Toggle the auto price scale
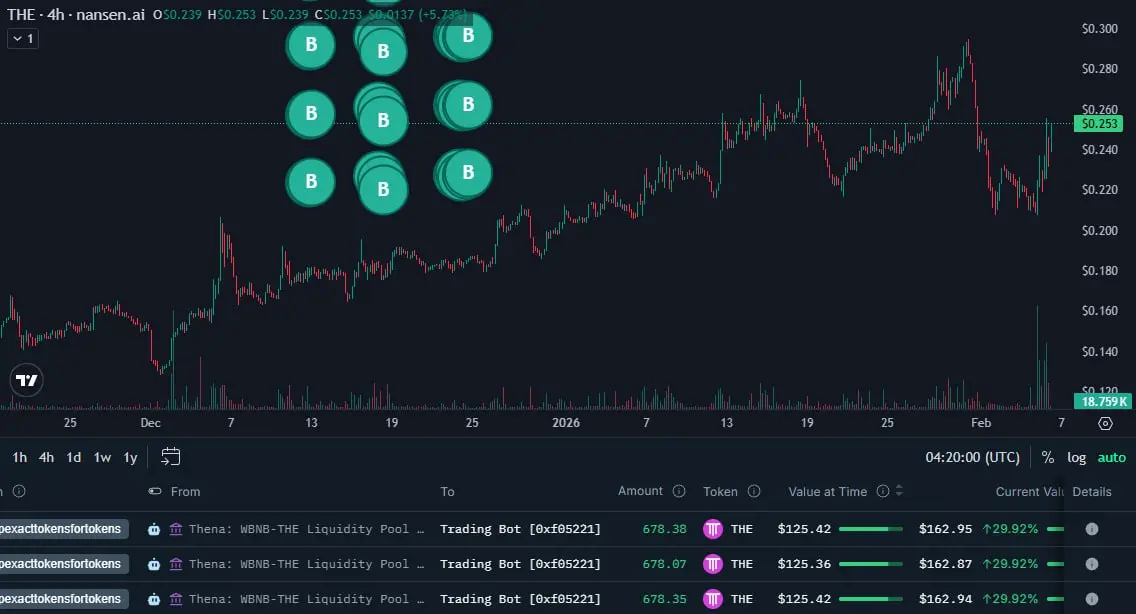The height and width of the screenshot is (614, 1136). click(1111, 457)
